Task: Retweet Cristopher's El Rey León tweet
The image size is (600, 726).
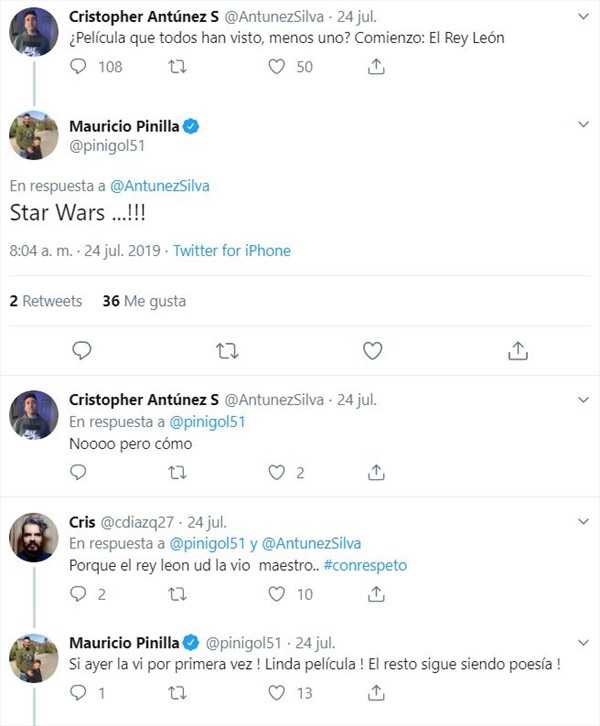Action: (178, 66)
